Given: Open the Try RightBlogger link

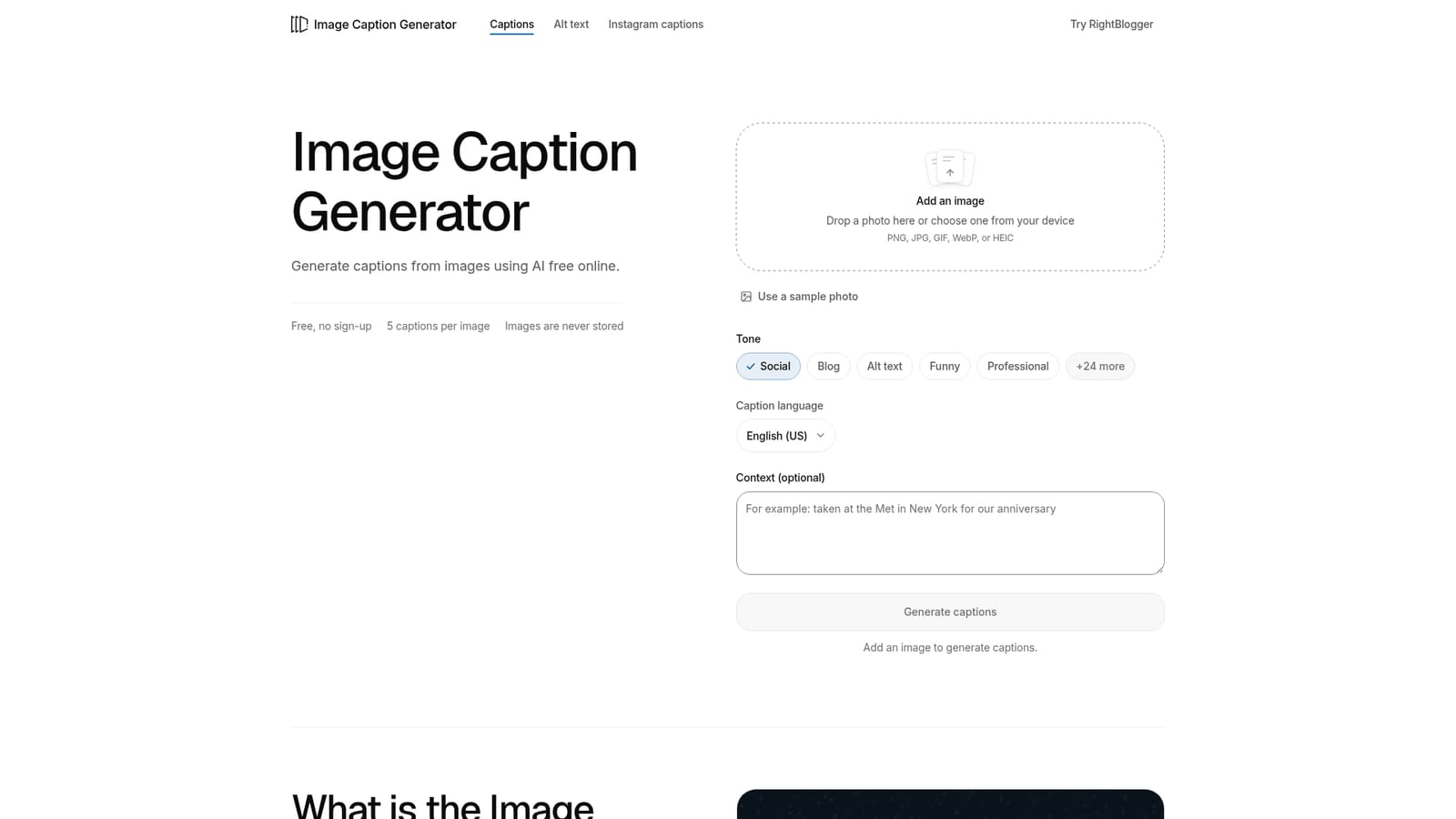Looking at the screenshot, I should (x=1111, y=25).
